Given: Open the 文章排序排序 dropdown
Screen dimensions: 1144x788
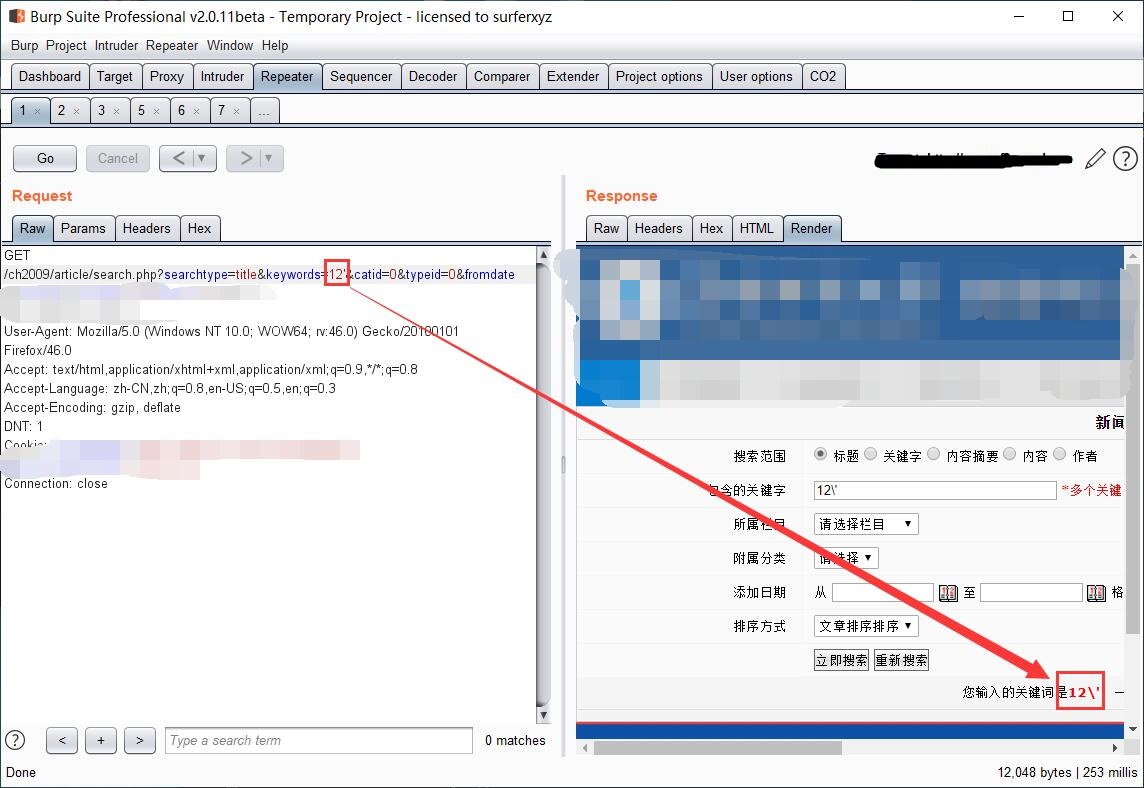Looking at the screenshot, I should pyautogui.click(x=866, y=626).
